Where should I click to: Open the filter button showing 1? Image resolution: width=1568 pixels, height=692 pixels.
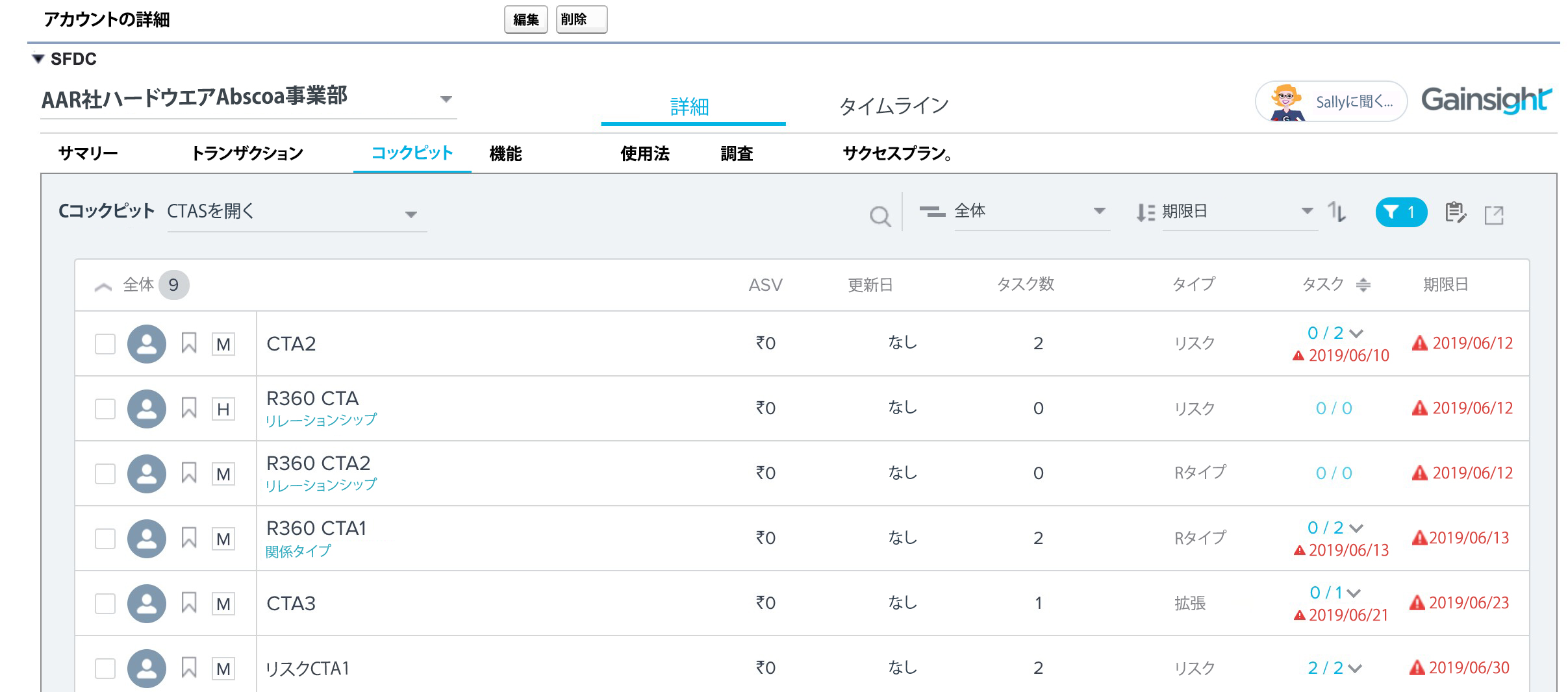[x=1401, y=212]
